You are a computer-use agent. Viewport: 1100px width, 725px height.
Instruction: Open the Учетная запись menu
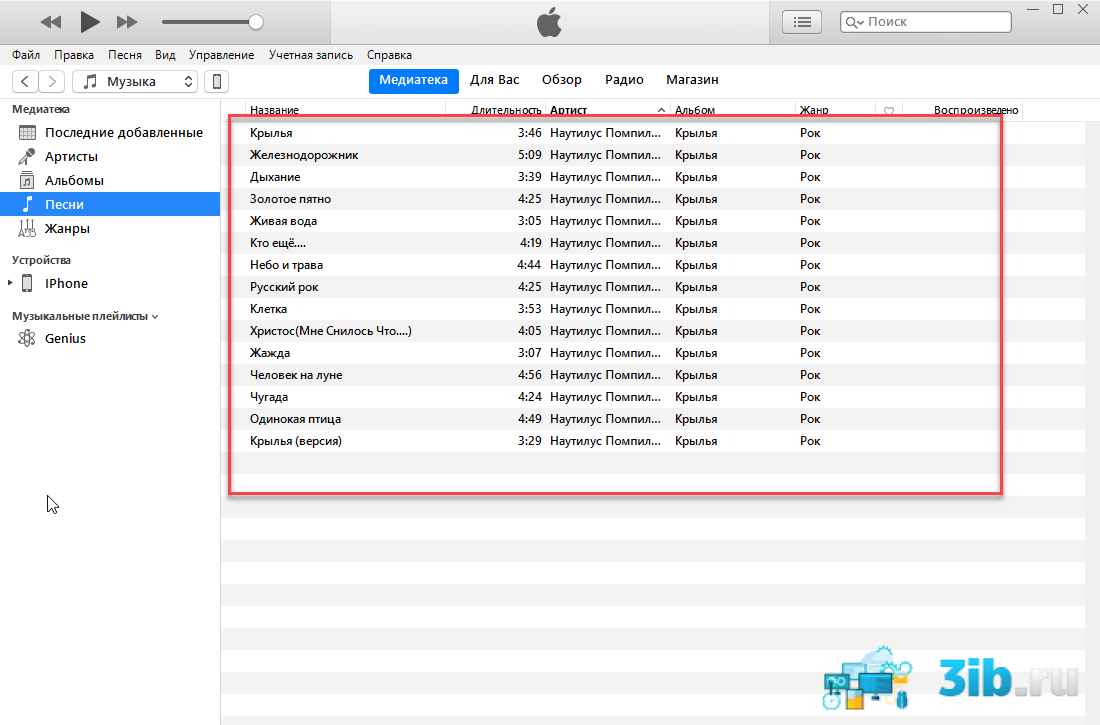click(x=311, y=55)
